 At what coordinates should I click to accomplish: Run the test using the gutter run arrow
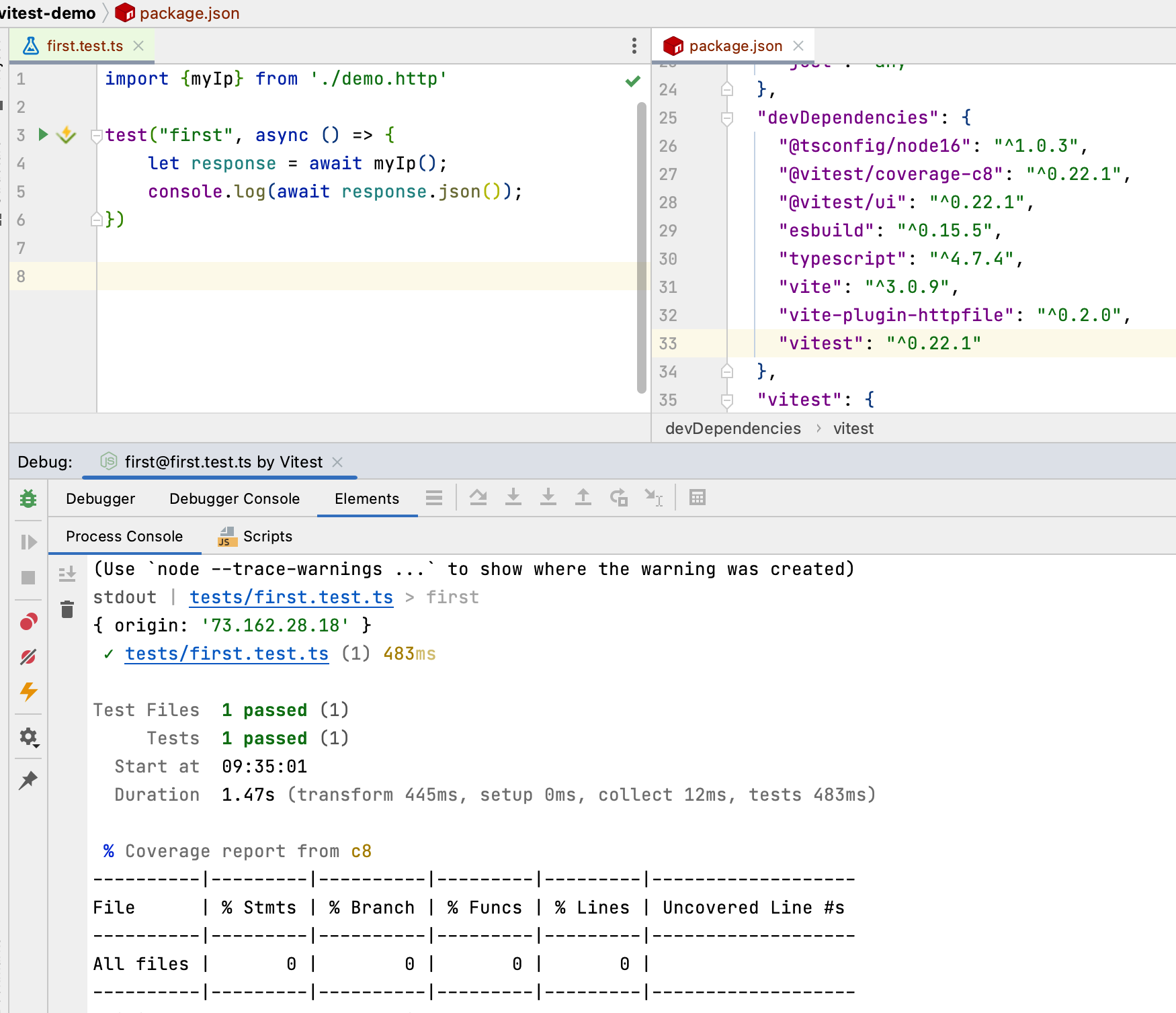(44, 134)
